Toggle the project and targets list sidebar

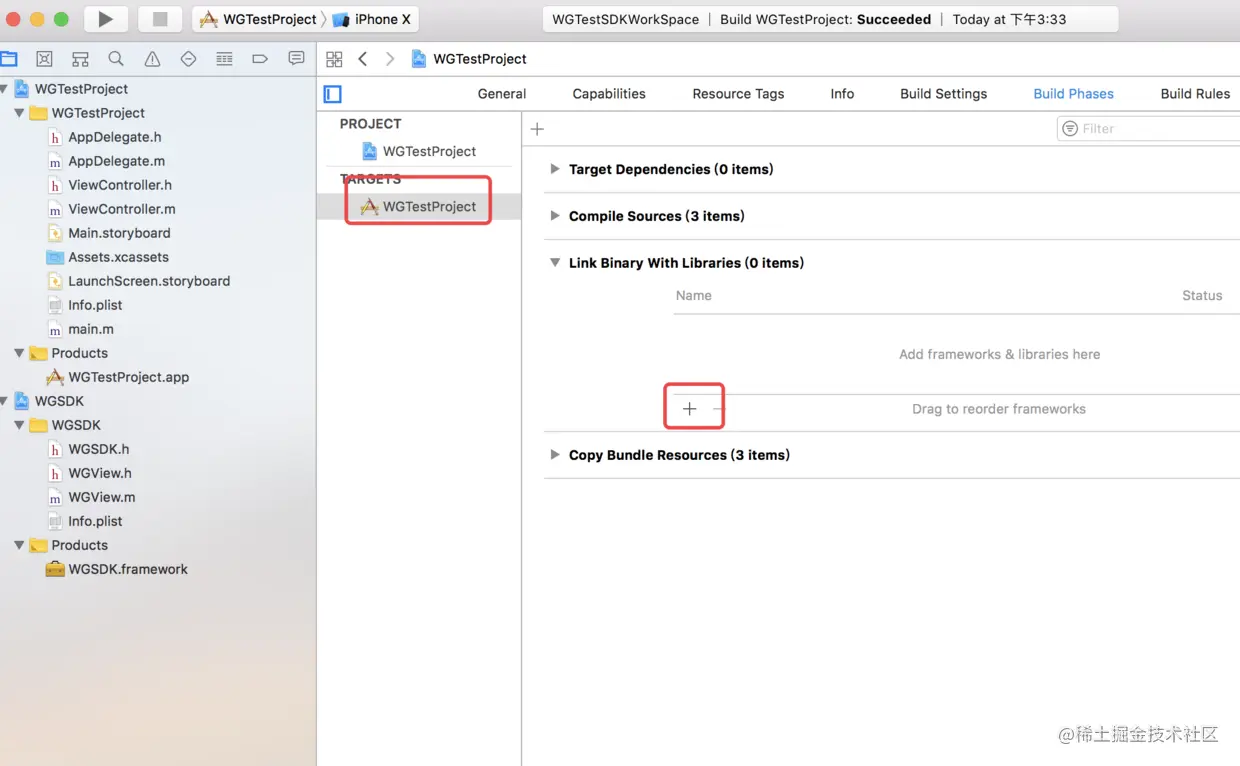333,94
